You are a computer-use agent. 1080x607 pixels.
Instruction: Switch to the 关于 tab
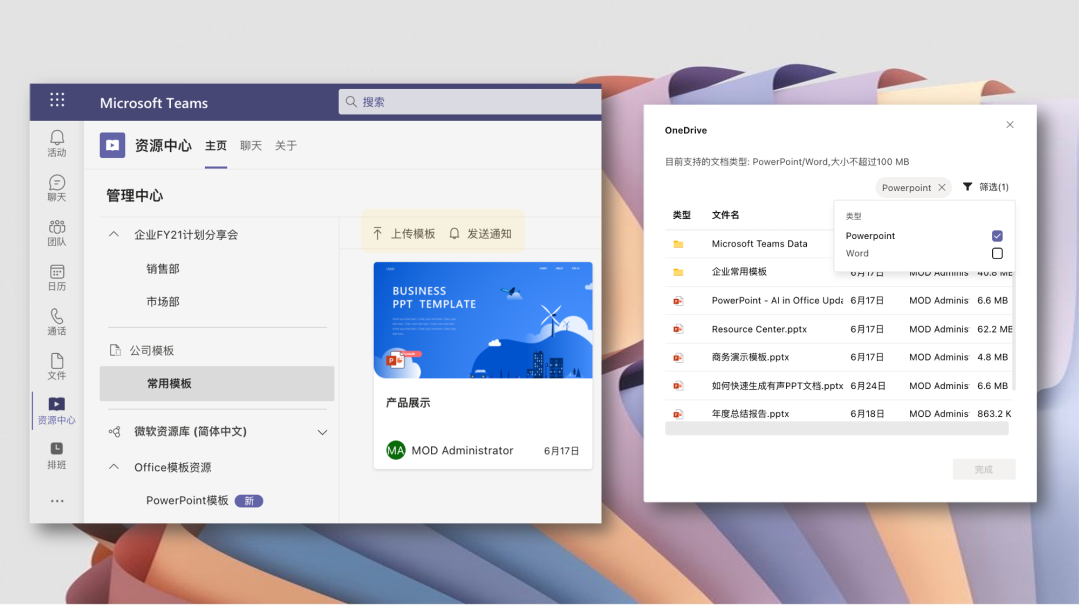pos(286,145)
